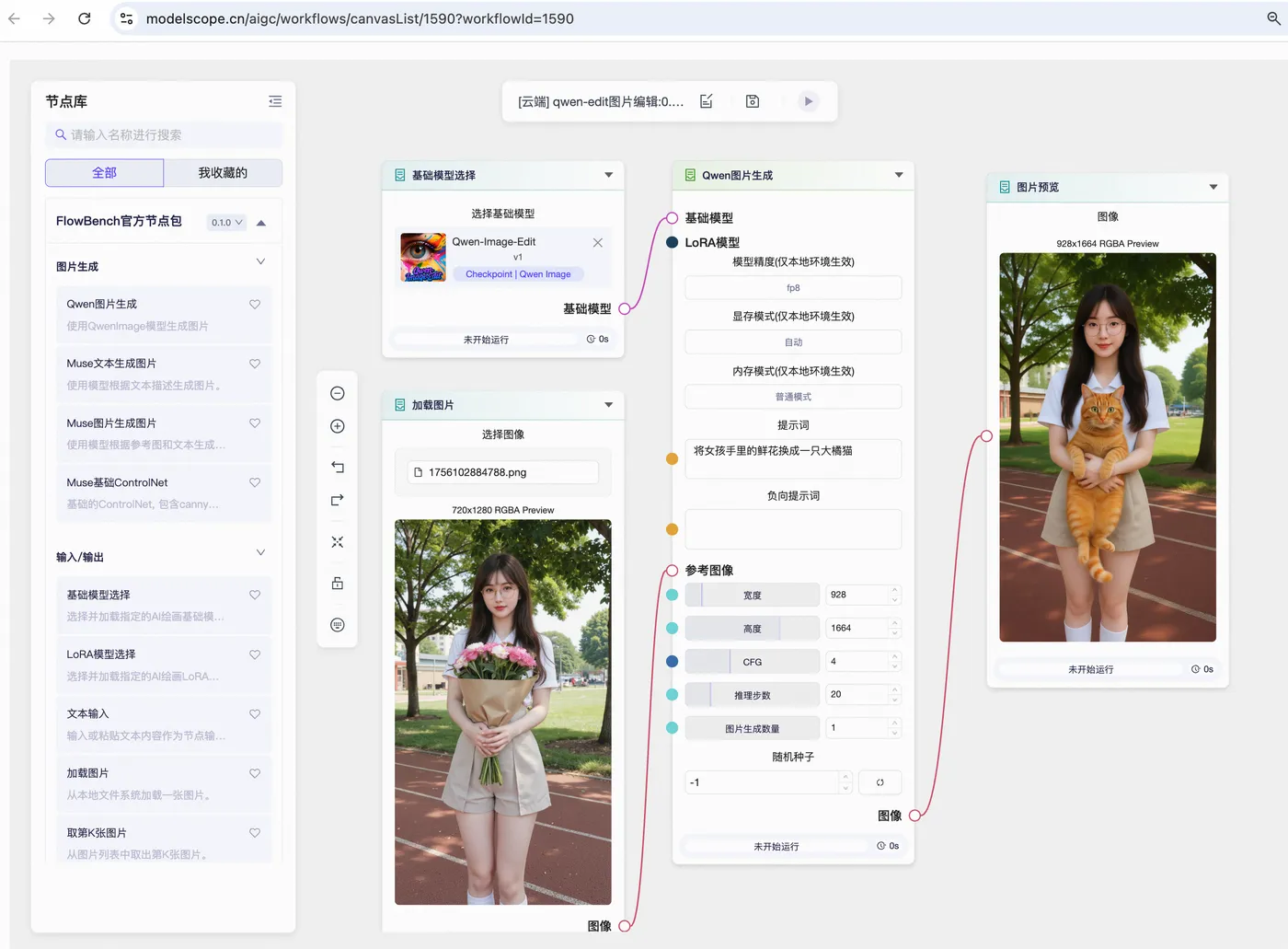The height and width of the screenshot is (949, 1288).
Task: Collapse 输入/输出 category
Action: 260,553
